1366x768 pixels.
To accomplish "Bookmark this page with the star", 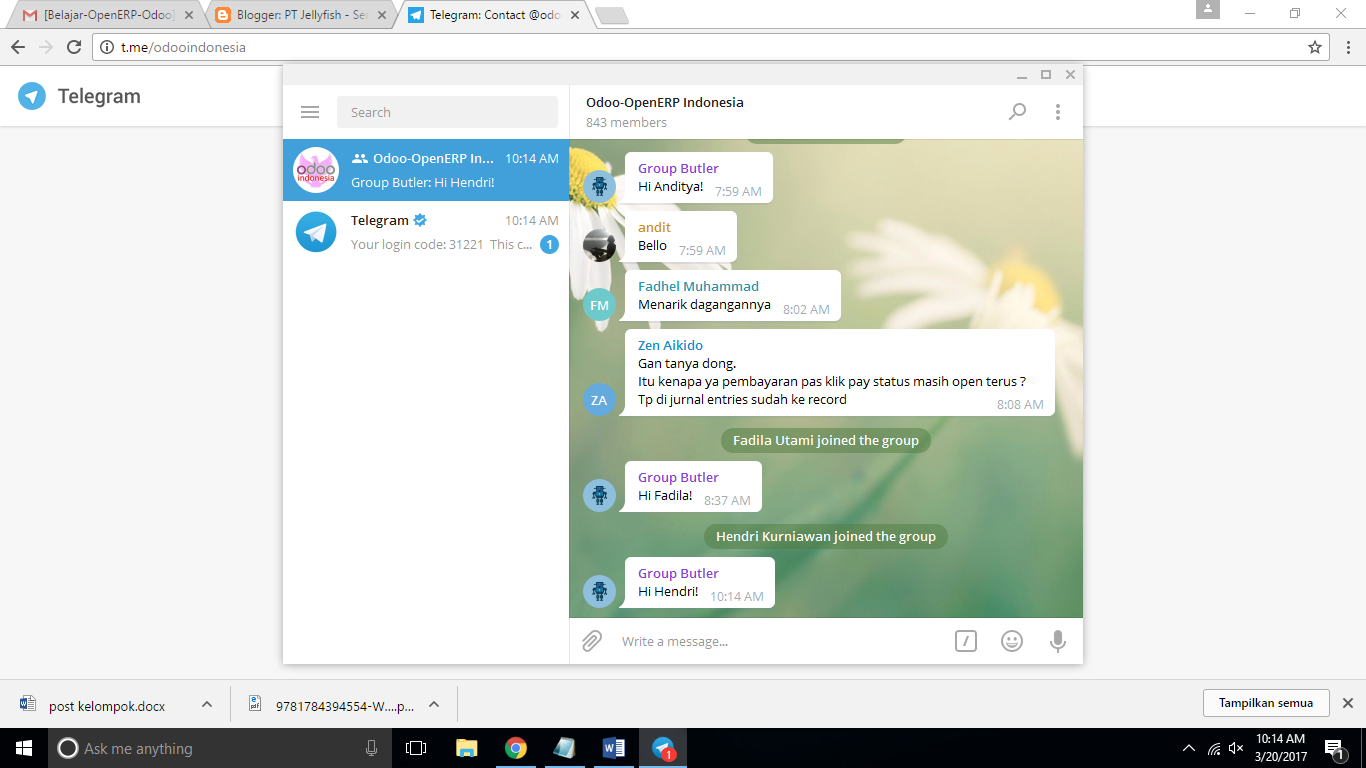I will pyautogui.click(x=1315, y=47).
